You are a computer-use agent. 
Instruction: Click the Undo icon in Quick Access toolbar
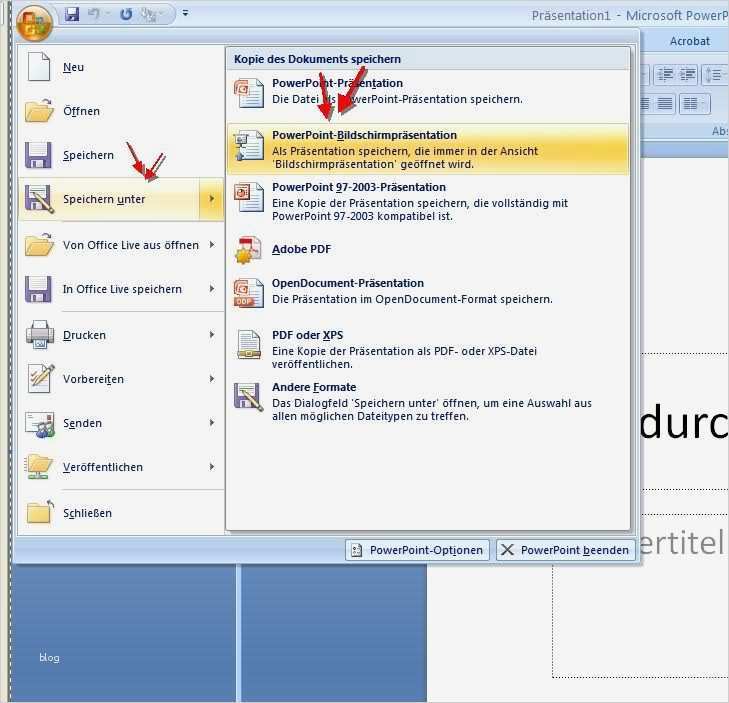pos(94,14)
